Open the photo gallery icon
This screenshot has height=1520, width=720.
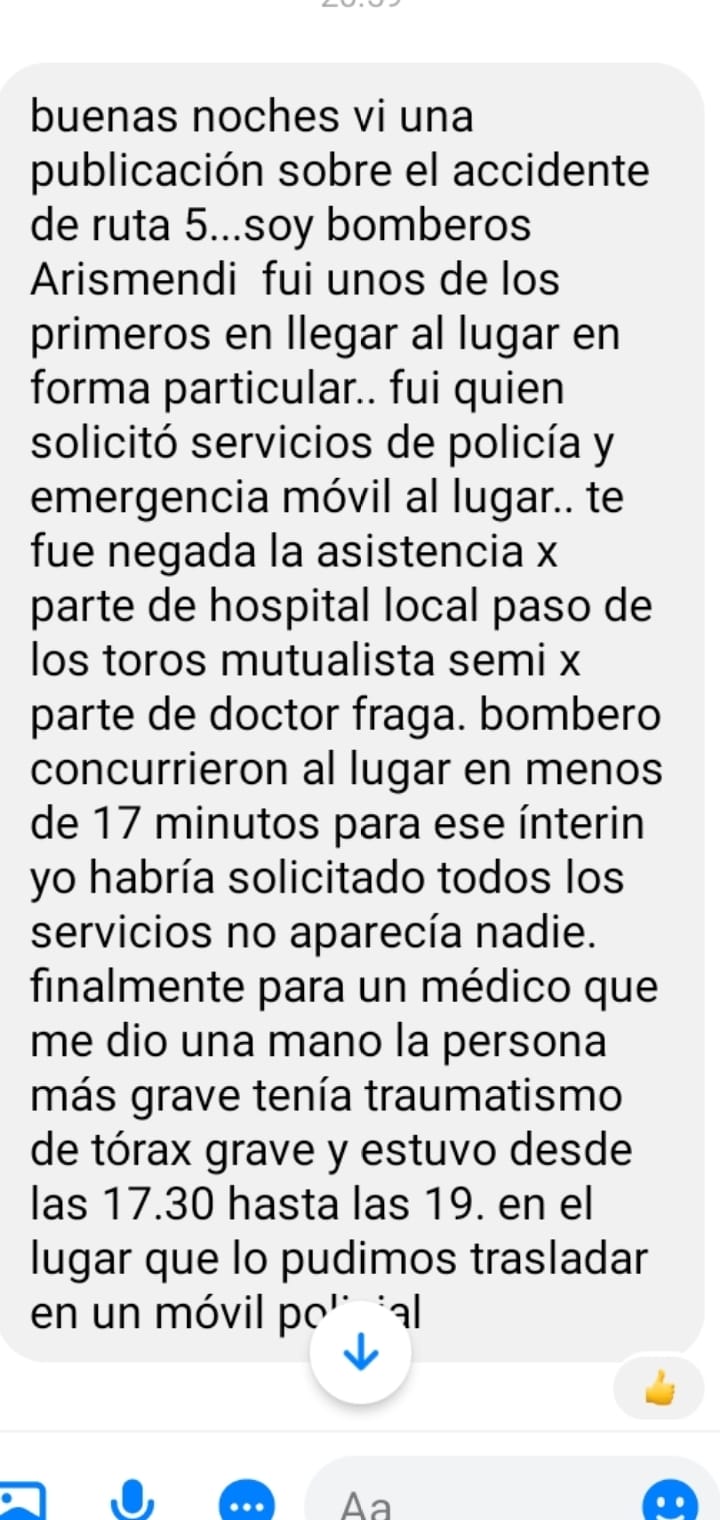(22, 1502)
